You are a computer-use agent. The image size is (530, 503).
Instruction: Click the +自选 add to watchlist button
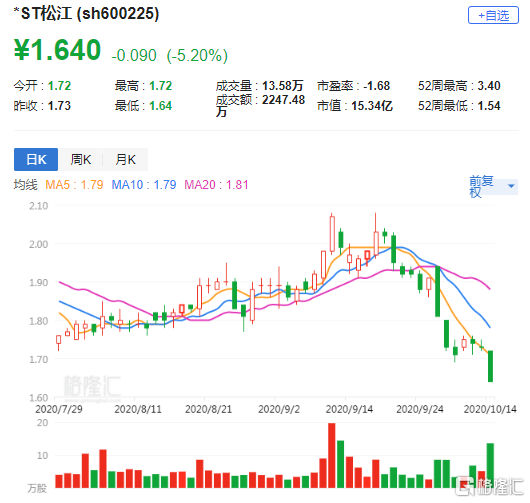pyautogui.click(x=493, y=15)
